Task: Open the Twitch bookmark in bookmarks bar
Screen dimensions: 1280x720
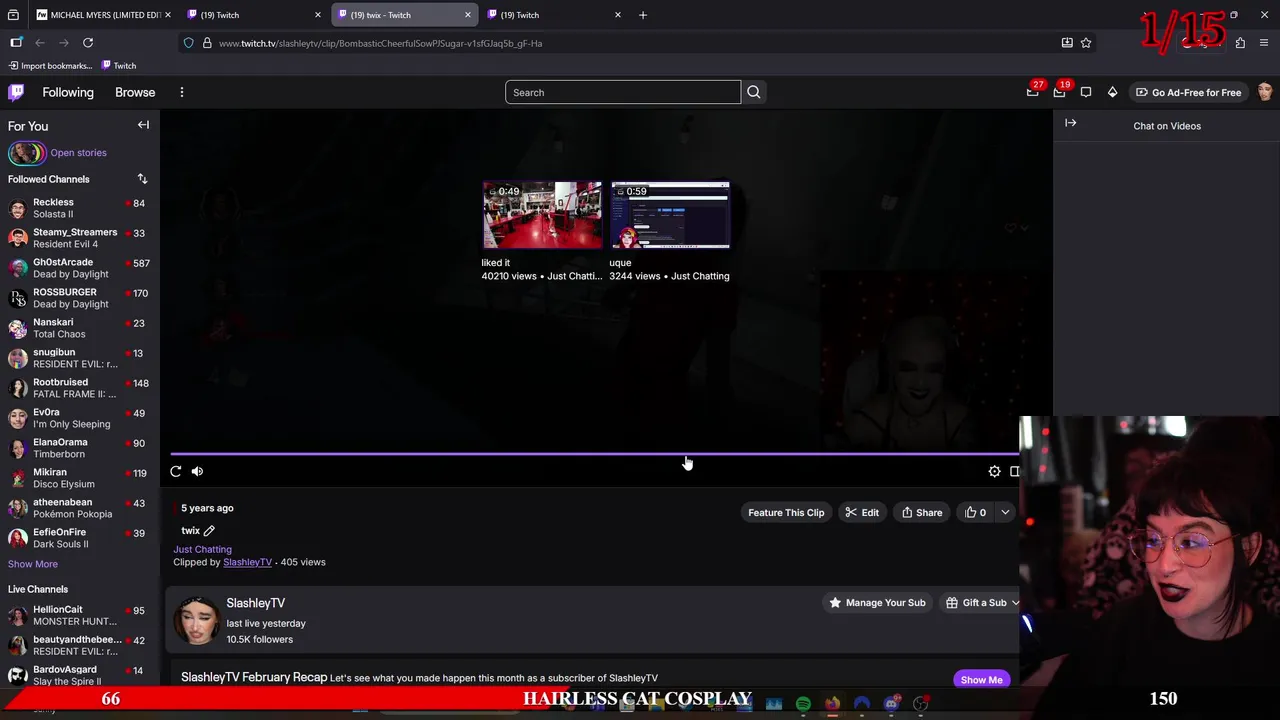Action: click(x=119, y=66)
